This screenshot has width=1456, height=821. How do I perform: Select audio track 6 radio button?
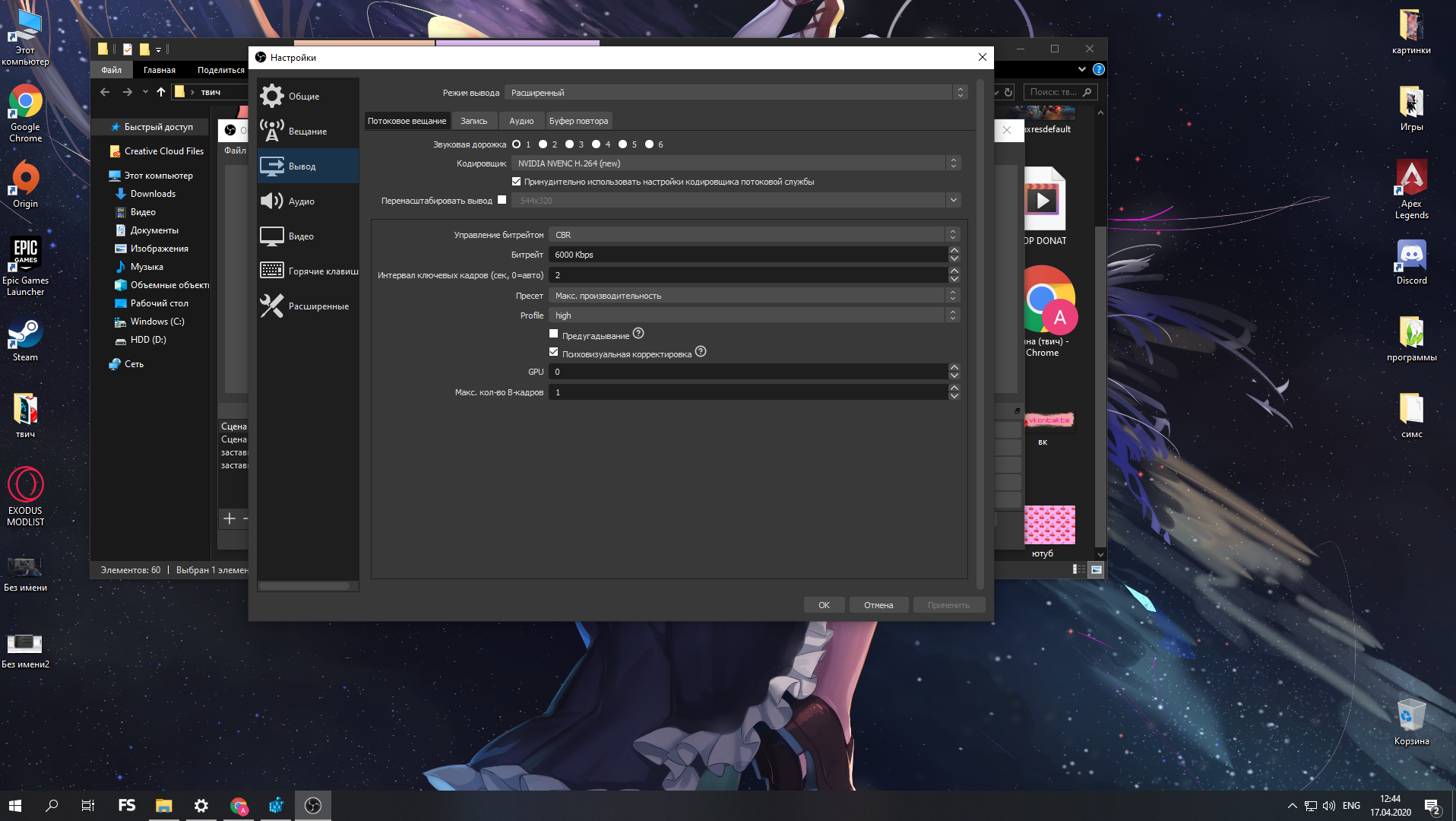click(x=649, y=144)
